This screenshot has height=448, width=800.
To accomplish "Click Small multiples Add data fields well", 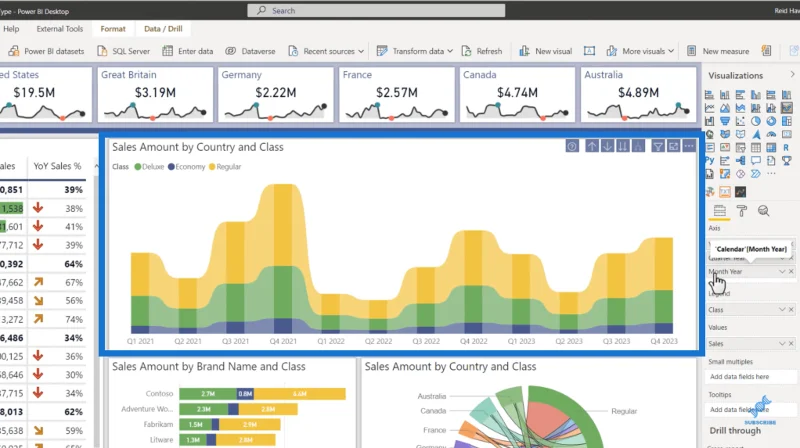I will pos(751,377).
